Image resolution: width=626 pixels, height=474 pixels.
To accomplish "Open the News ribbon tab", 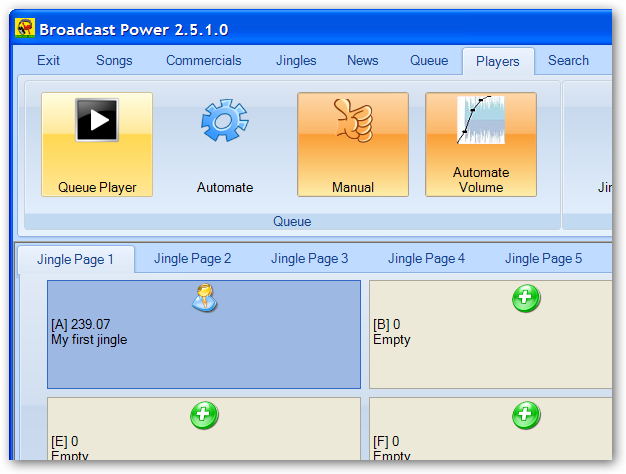I will [x=363, y=60].
